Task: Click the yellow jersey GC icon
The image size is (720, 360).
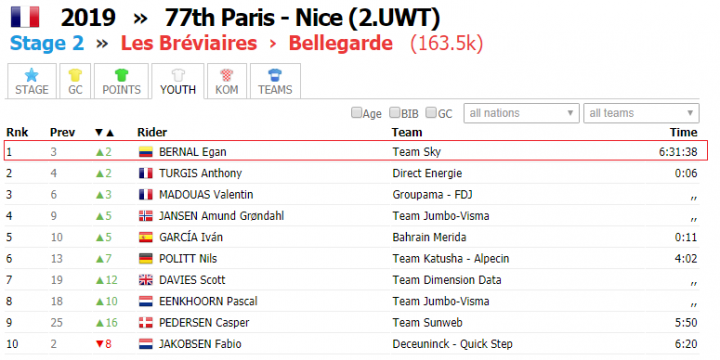Action: (75, 75)
